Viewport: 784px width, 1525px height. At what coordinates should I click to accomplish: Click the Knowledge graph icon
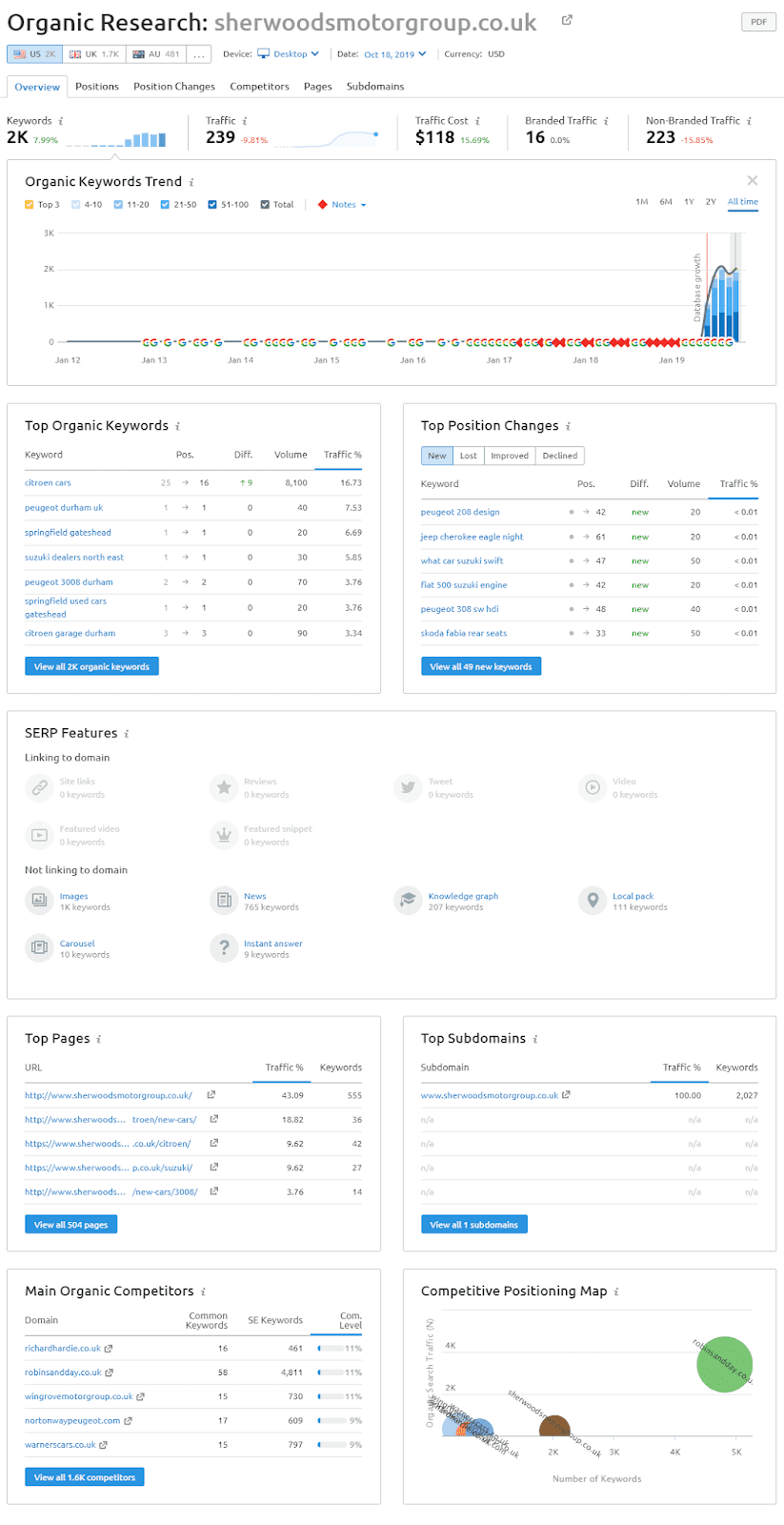(x=408, y=901)
